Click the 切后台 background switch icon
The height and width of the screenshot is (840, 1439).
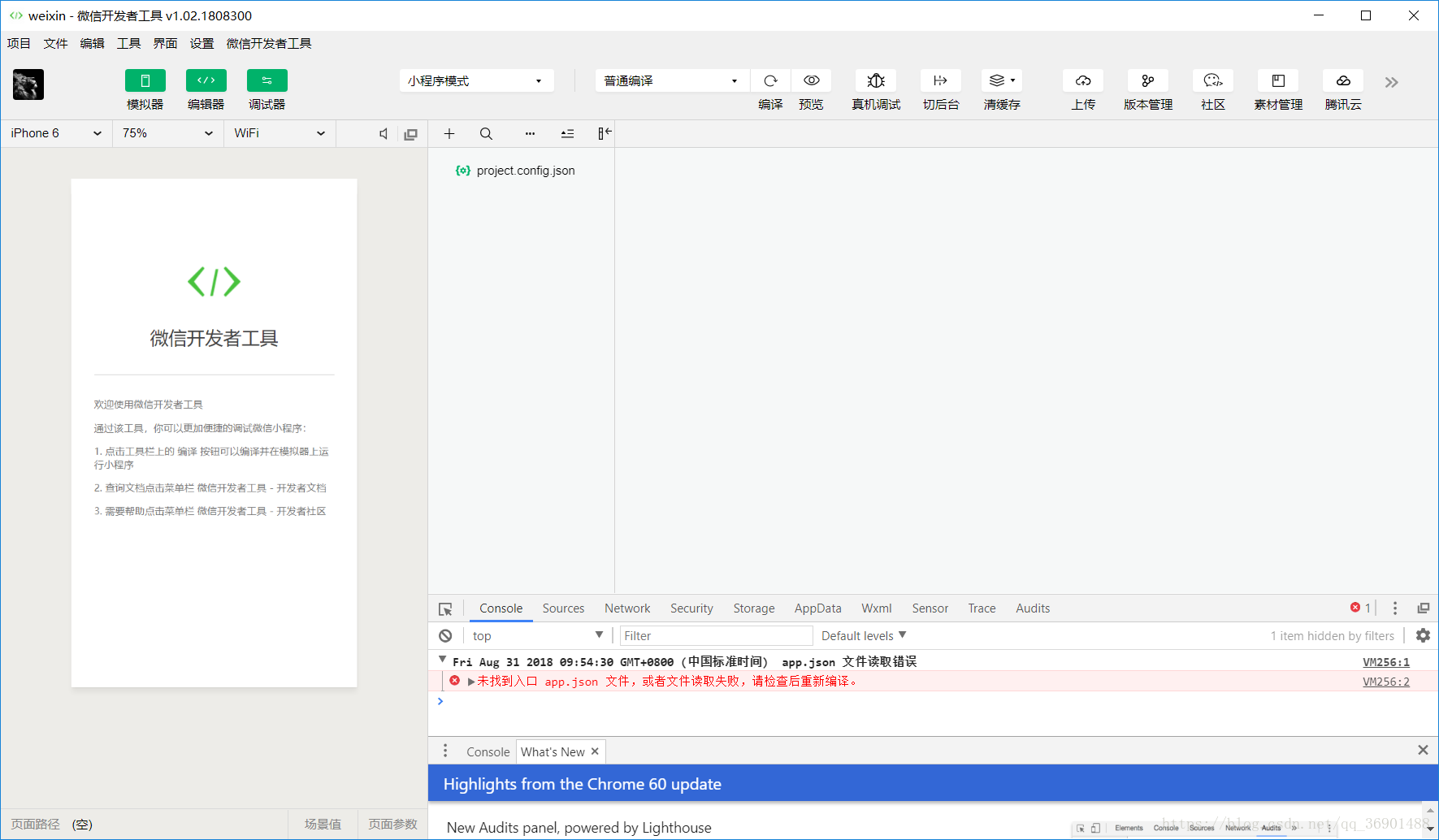pyautogui.click(x=940, y=80)
